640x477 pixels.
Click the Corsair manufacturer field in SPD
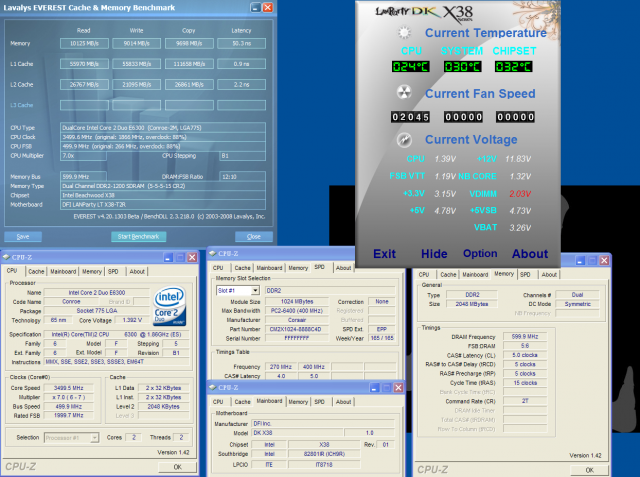[297, 320]
